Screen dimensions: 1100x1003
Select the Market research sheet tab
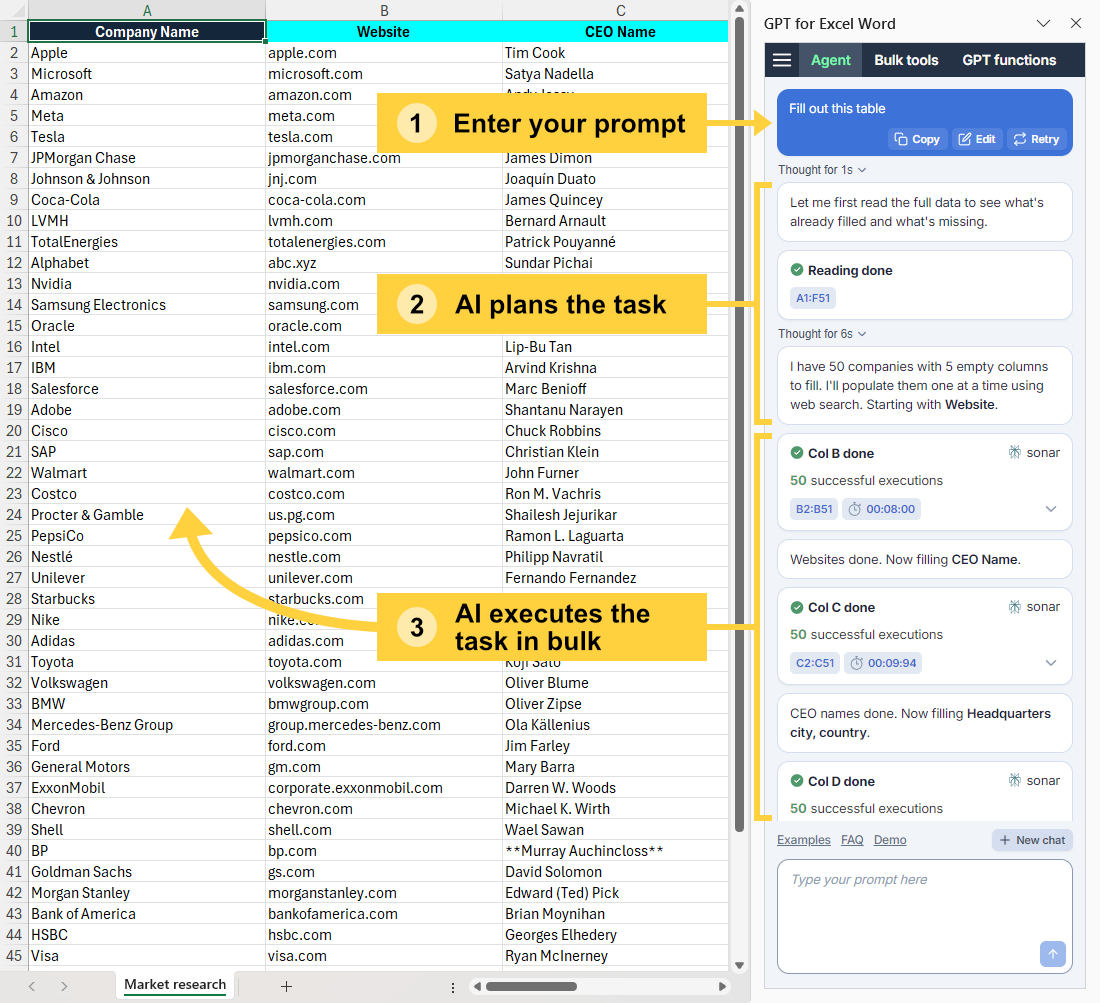(175, 986)
